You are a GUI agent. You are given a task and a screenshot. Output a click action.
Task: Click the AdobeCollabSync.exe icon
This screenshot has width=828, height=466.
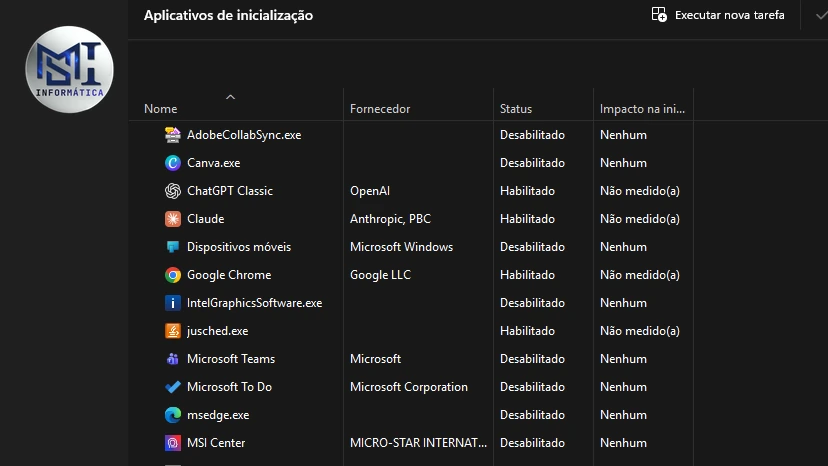(173, 135)
